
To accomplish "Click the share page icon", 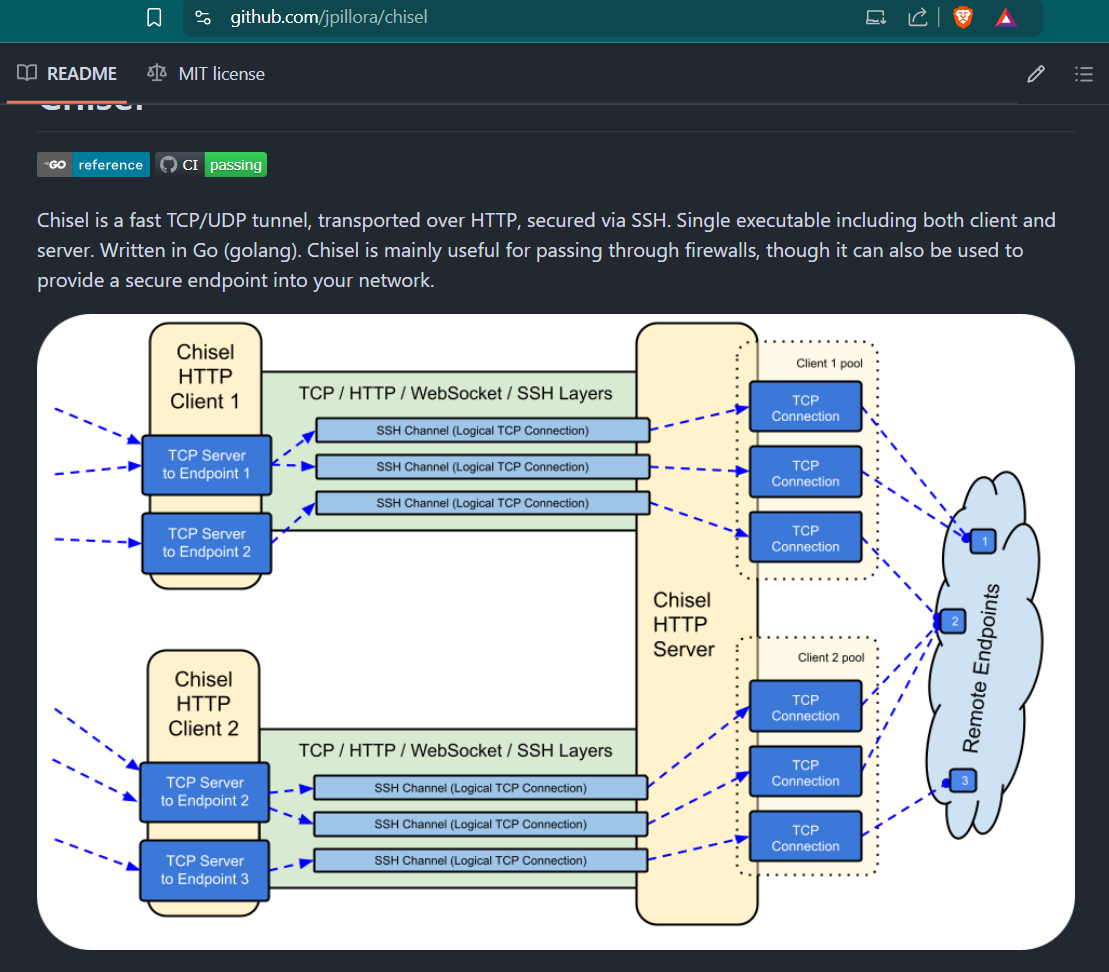I will (x=917, y=17).
